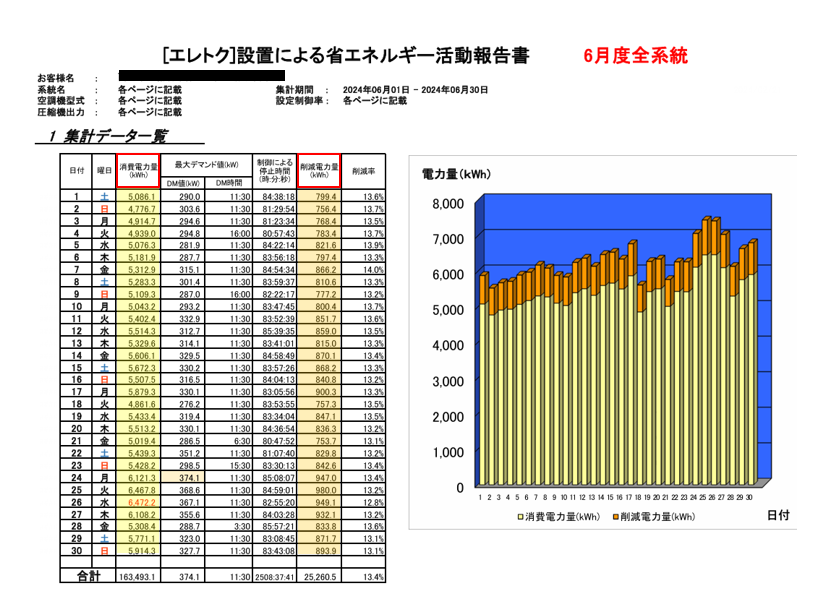Click the stop time 85:57:21

coord(278,527)
